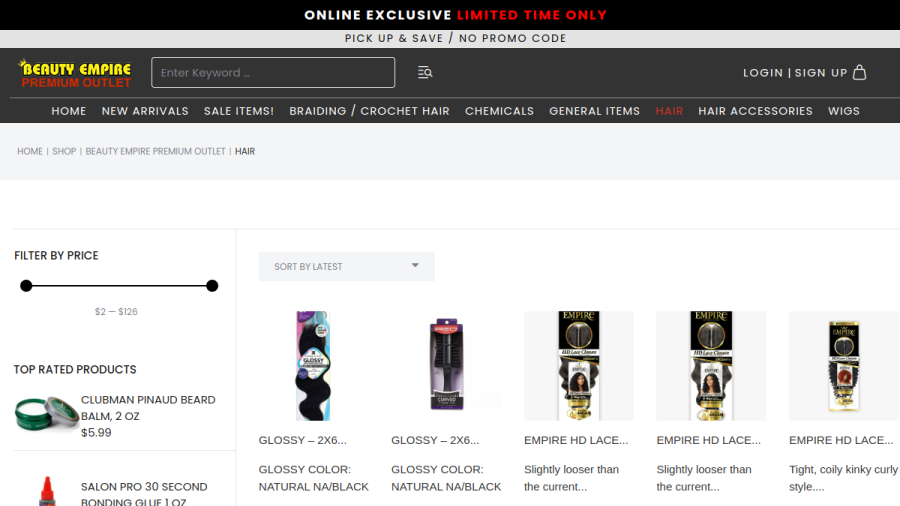This screenshot has height=506, width=900.
Task: Select Braiding / Crochet Hair menu
Action: (370, 111)
